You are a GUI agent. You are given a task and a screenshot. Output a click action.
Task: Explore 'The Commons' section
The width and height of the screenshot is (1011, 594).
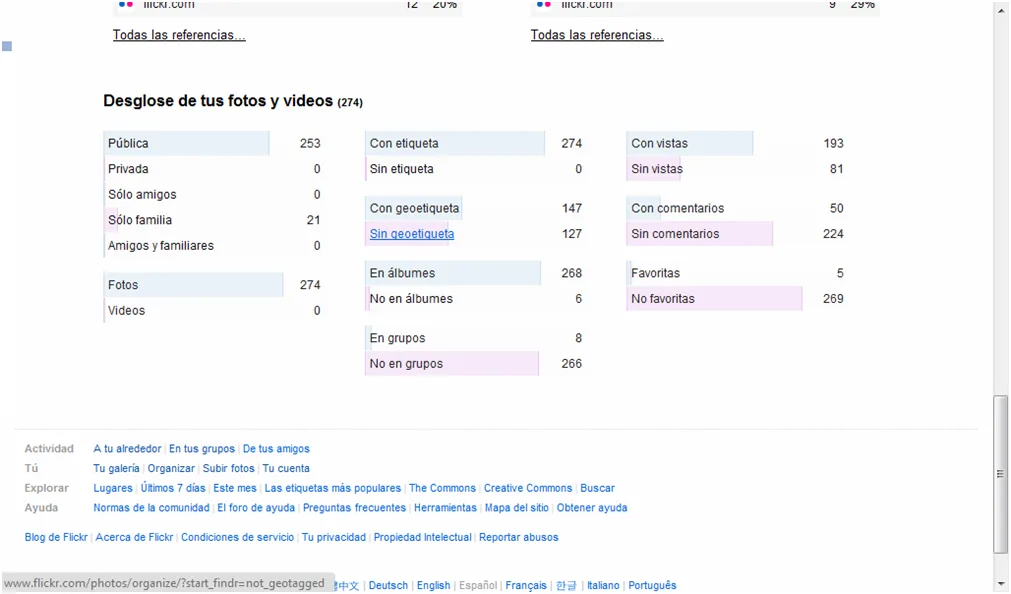[442, 488]
